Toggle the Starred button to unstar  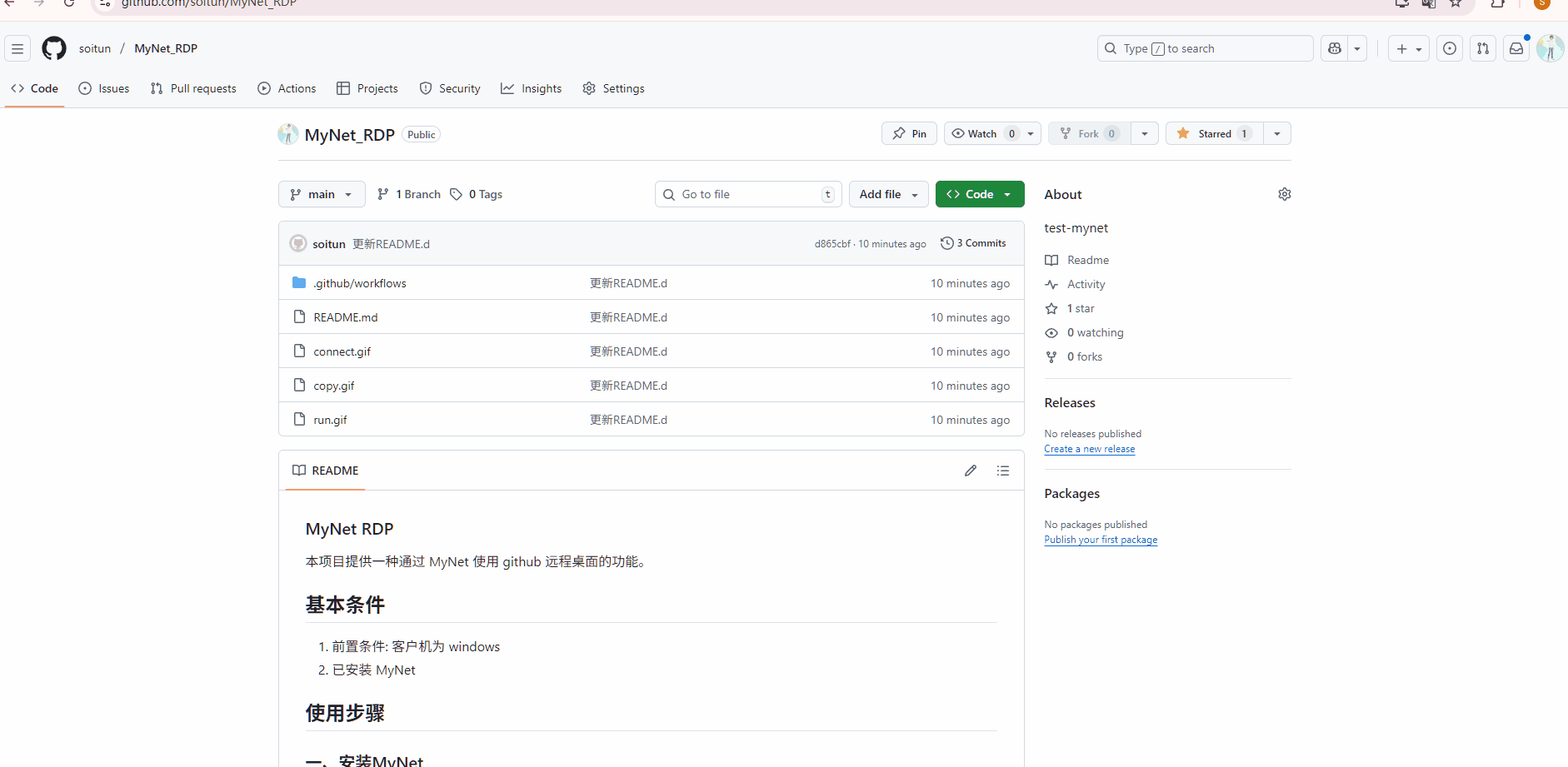pyautogui.click(x=1215, y=133)
